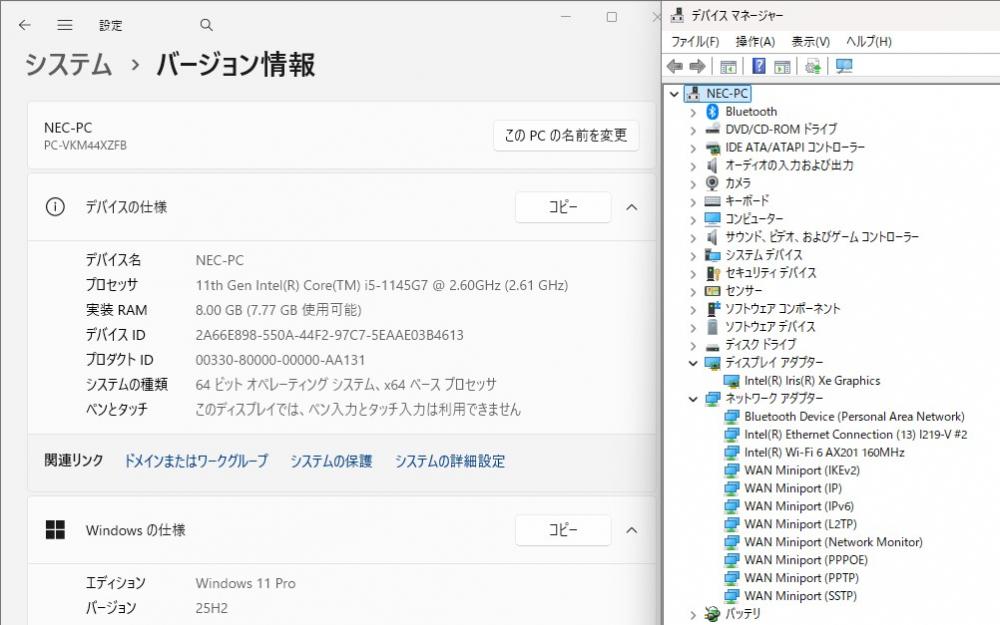Open the 表示(V) menu
This screenshot has height=625, width=1000.
tap(811, 41)
